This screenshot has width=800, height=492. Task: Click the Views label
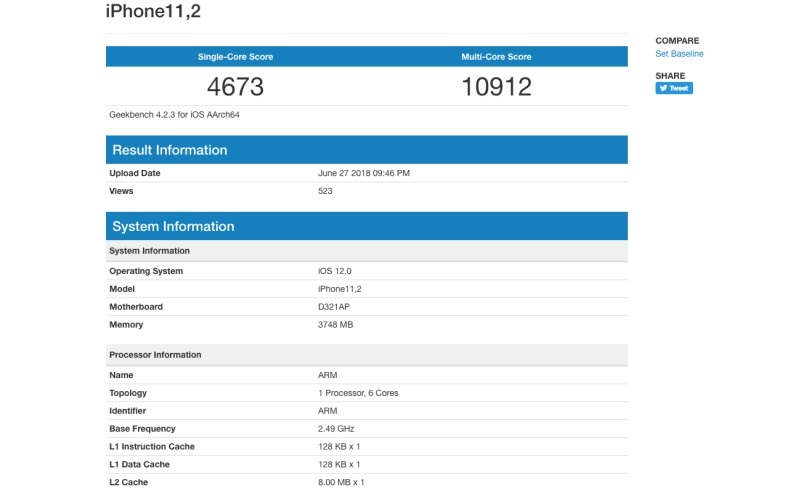[121, 191]
